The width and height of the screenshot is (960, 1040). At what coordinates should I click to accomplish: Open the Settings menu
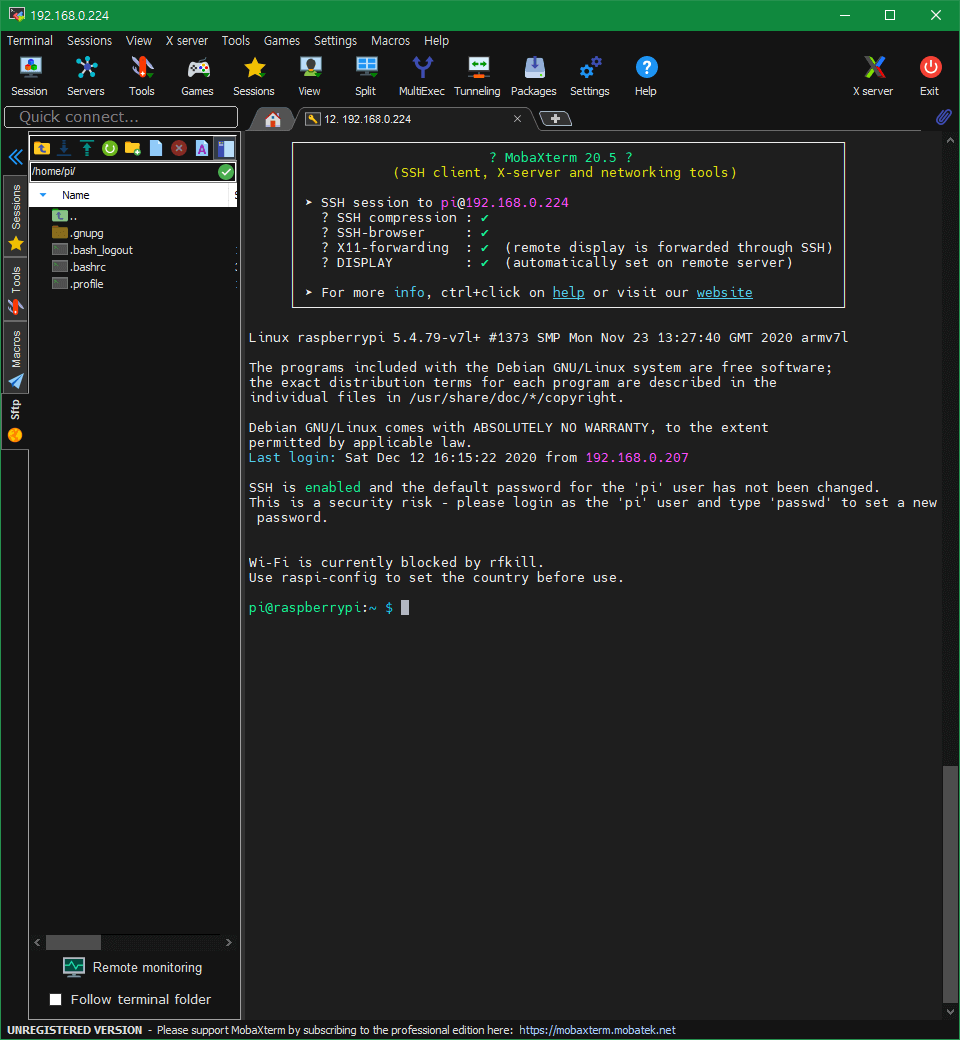click(335, 40)
